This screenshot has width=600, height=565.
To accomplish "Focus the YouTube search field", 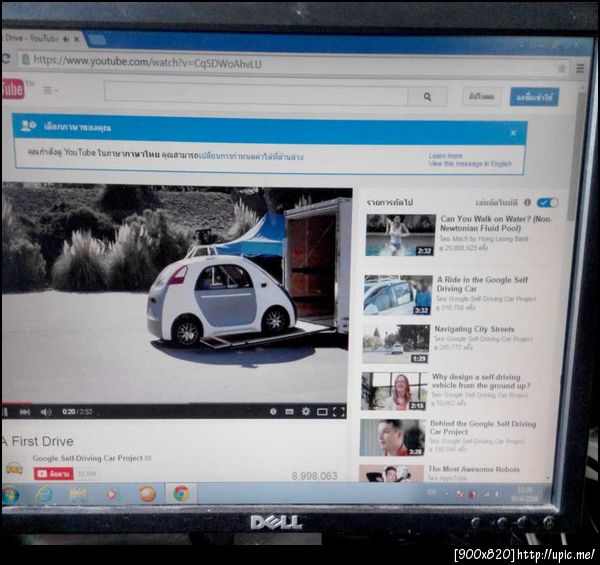I will [x=256, y=93].
